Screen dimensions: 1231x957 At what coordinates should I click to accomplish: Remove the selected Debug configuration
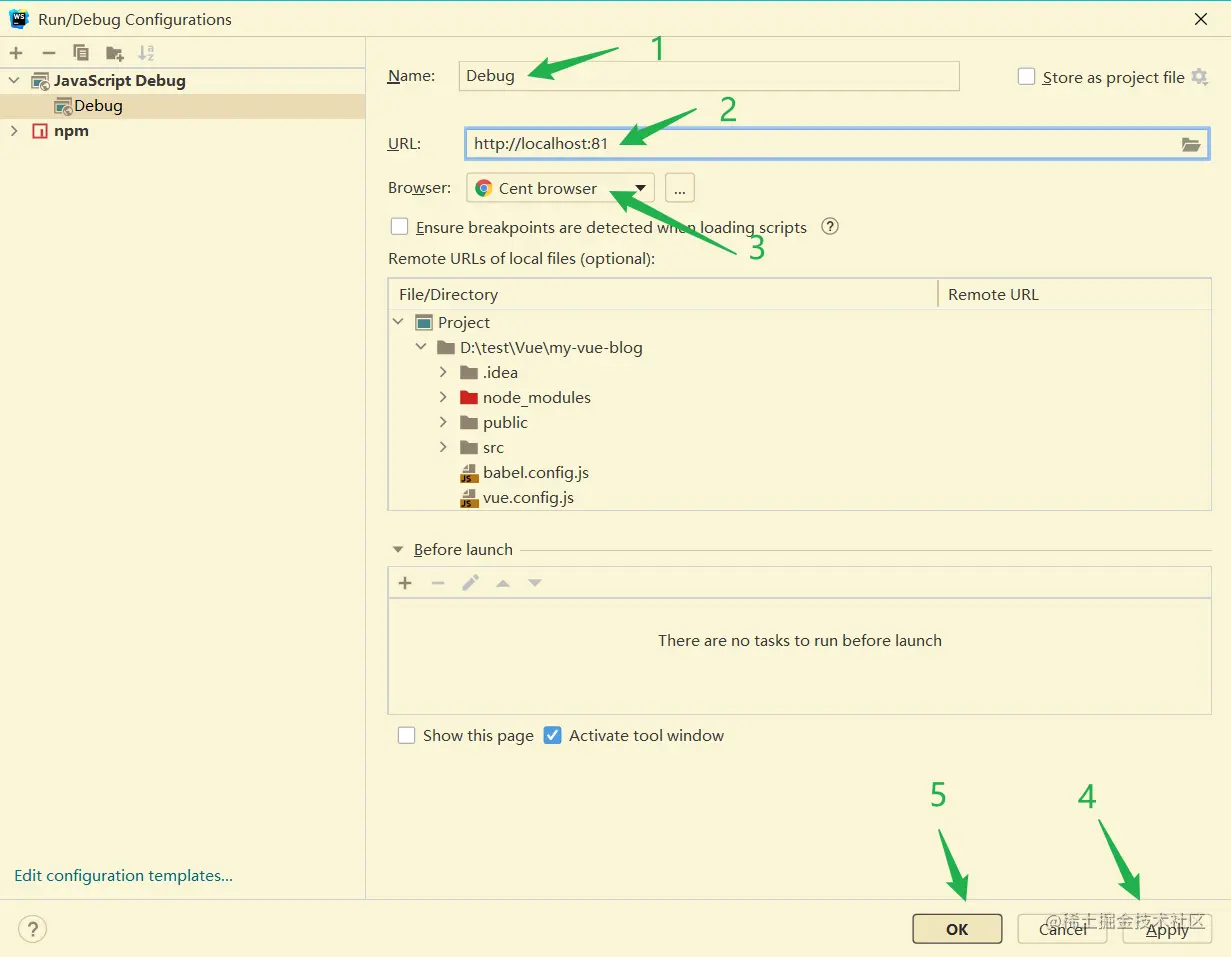(47, 52)
